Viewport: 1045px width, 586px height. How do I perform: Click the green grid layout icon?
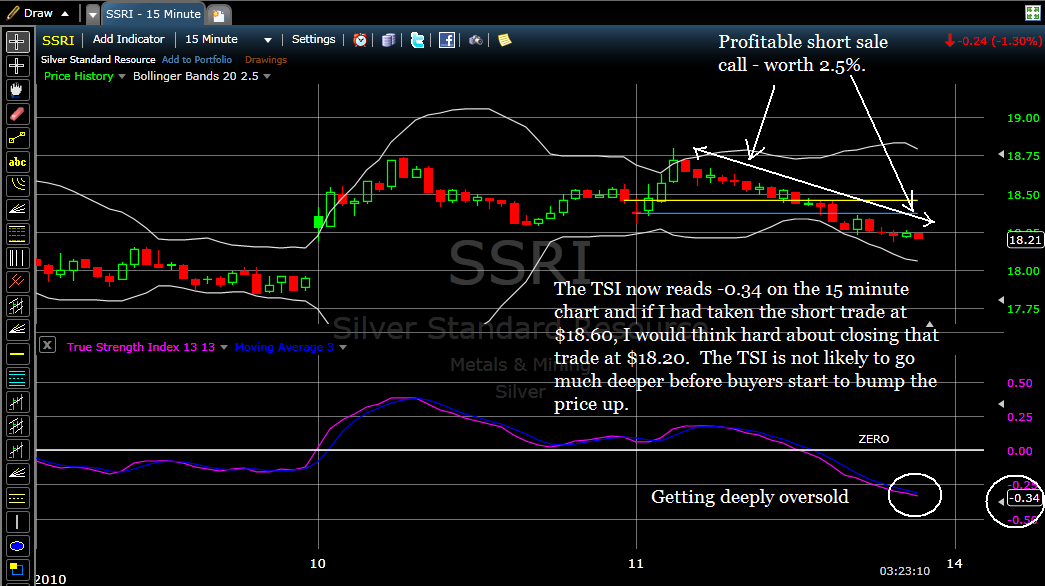pos(1032,13)
